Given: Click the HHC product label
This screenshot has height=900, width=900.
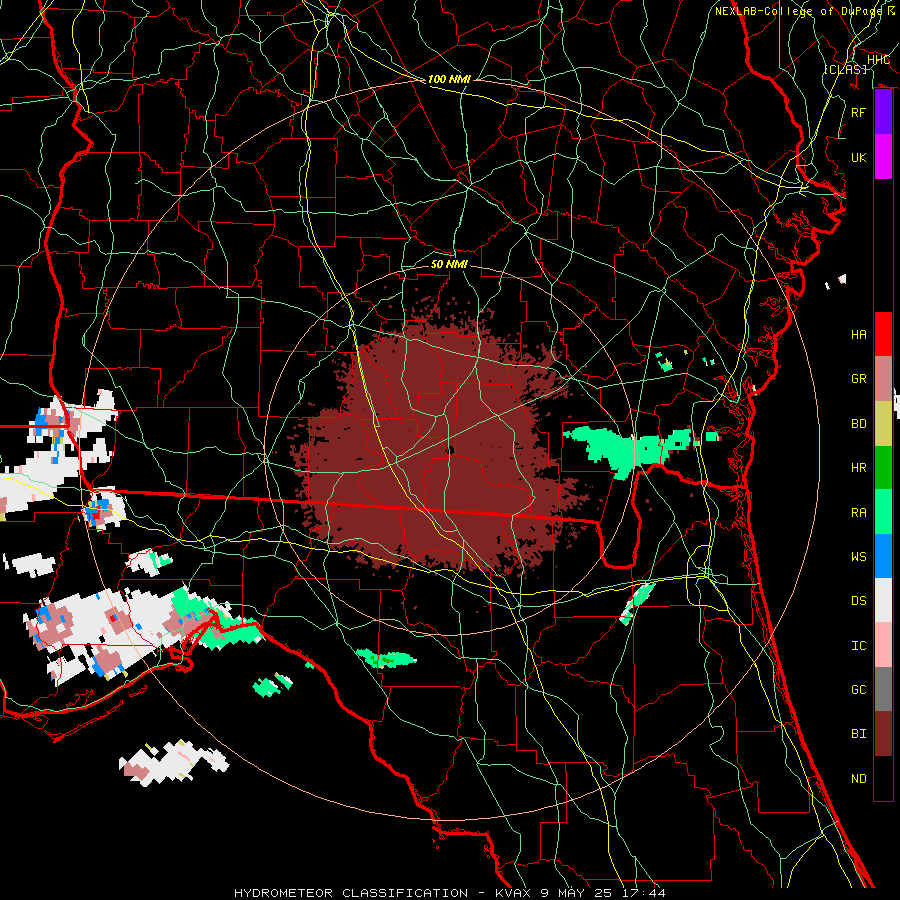Looking at the screenshot, I should coord(878,60).
